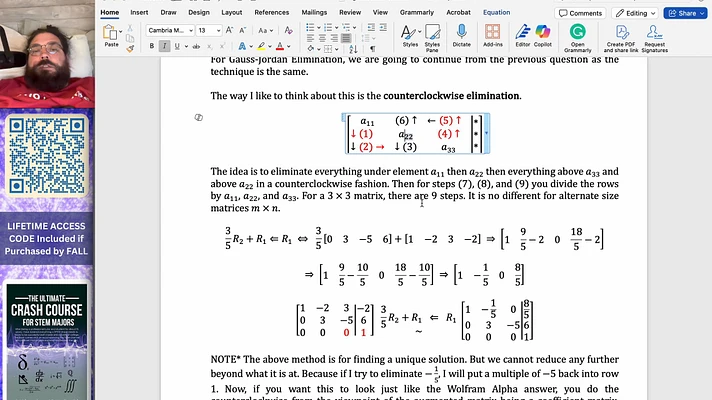The width and height of the screenshot is (712, 400).
Task: Open the Comments pane
Action: [580, 13]
